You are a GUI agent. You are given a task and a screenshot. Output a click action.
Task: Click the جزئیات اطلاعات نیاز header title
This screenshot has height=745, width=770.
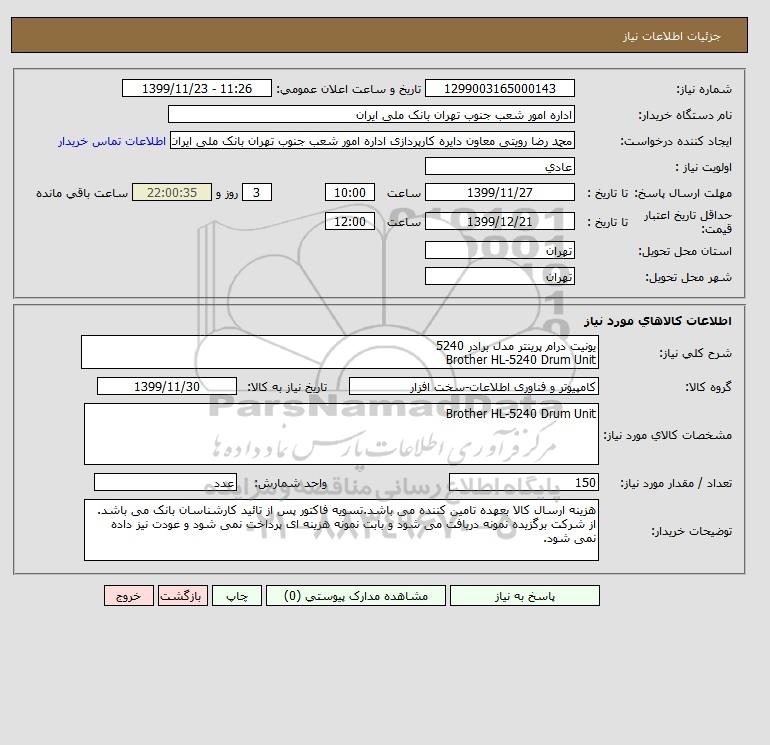pyautogui.click(x=671, y=36)
